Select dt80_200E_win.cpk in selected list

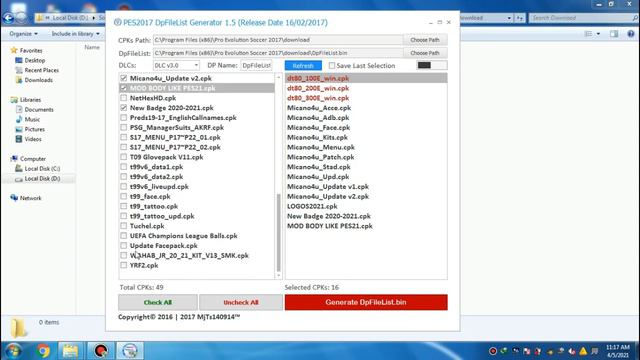click(366, 88)
